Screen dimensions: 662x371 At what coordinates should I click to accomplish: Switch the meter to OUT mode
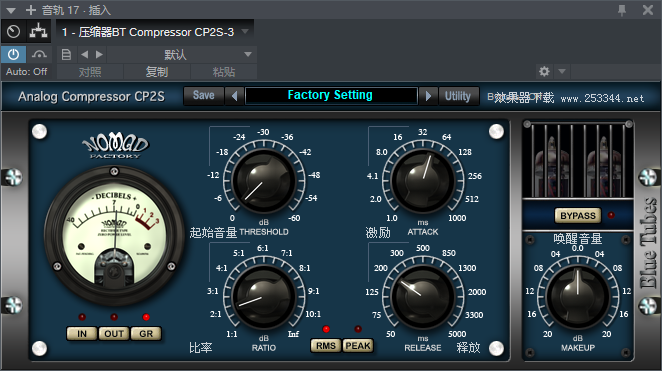[x=114, y=334]
